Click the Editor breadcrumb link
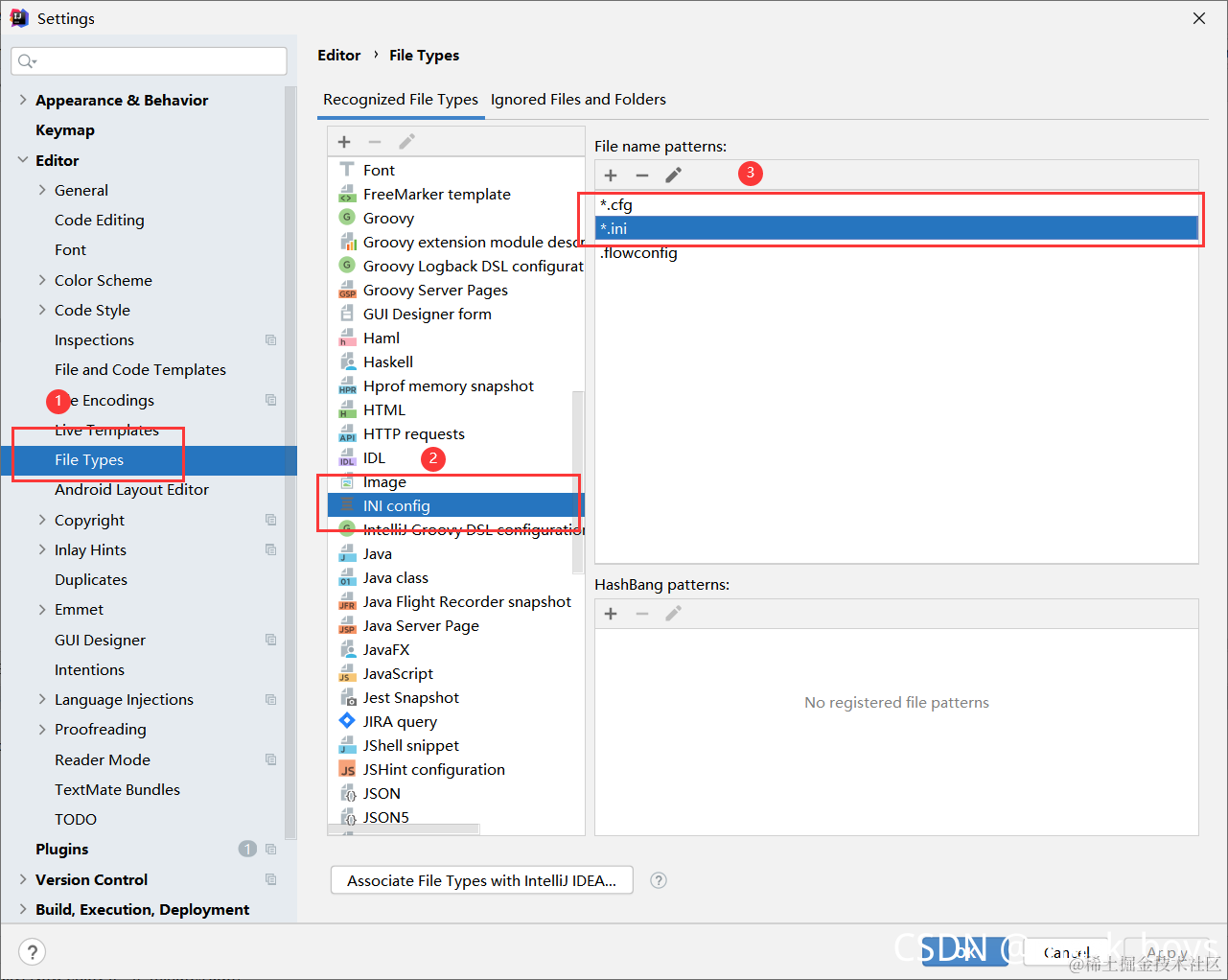1228x980 pixels. (x=339, y=56)
